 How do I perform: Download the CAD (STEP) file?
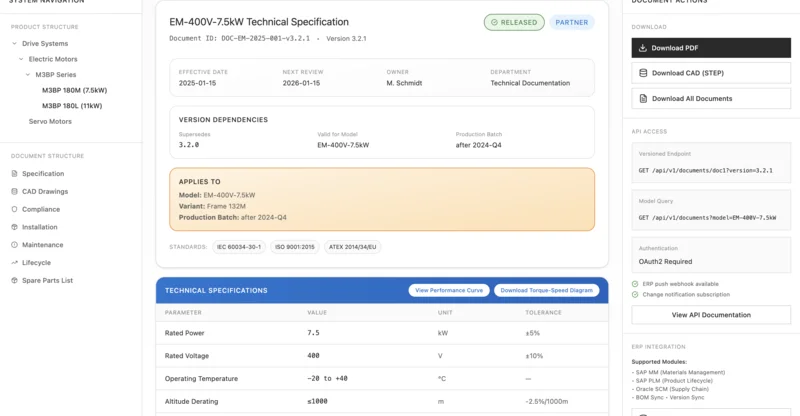pos(710,73)
